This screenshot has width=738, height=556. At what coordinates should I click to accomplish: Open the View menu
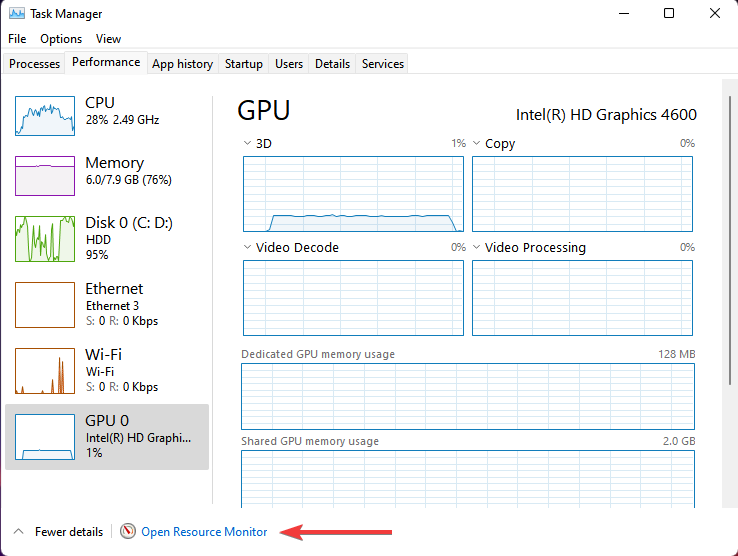click(x=108, y=39)
